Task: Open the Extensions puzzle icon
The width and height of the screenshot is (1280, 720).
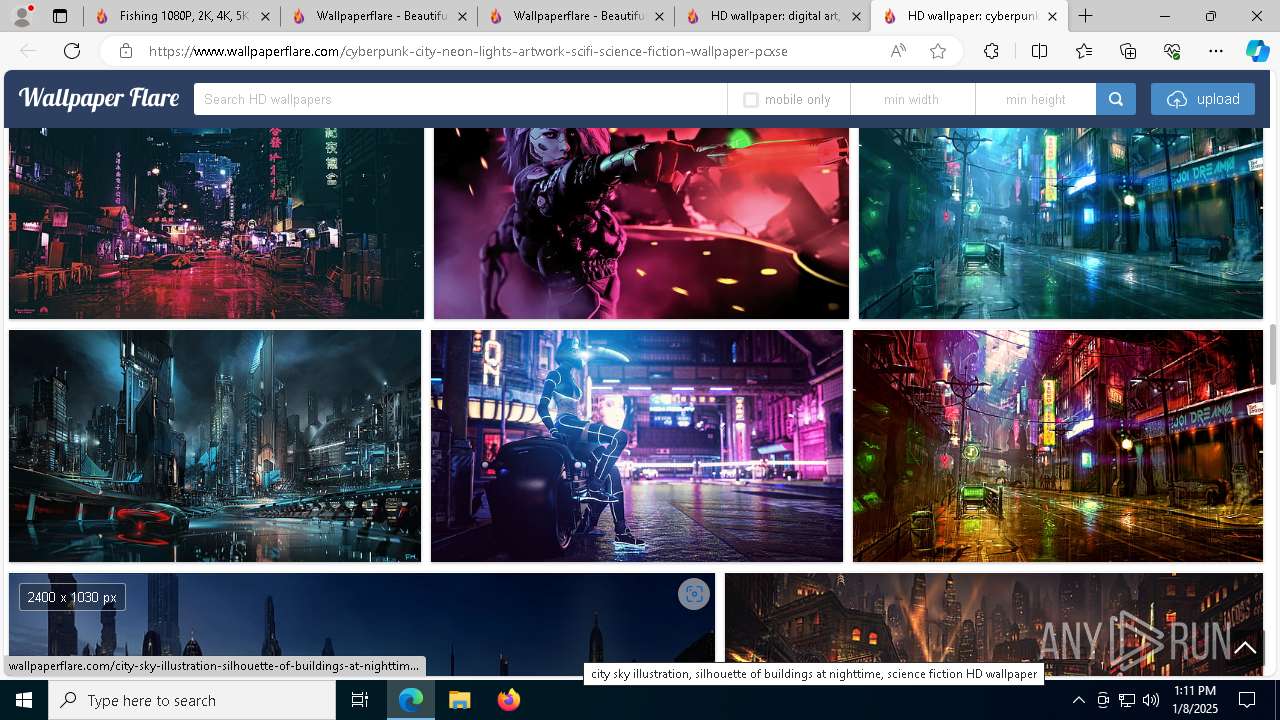Action: pyautogui.click(x=991, y=51)
